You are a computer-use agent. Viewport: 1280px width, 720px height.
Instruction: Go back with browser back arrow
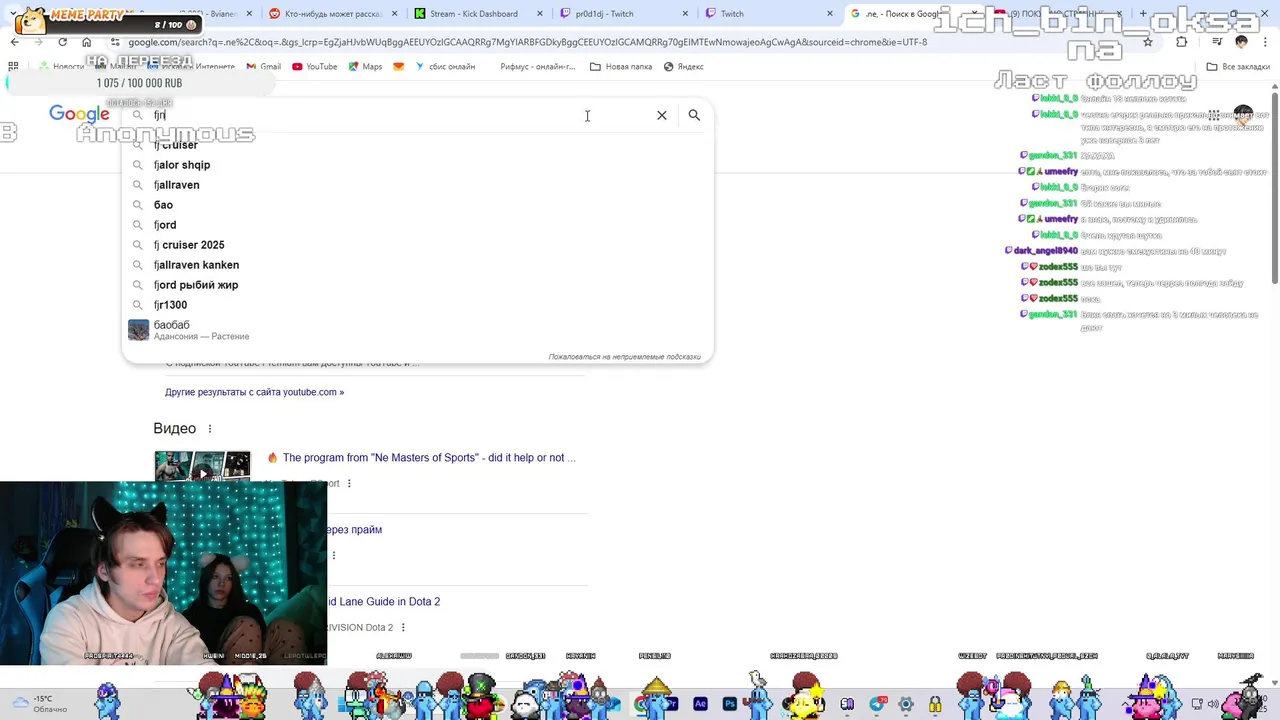point(14,42)
